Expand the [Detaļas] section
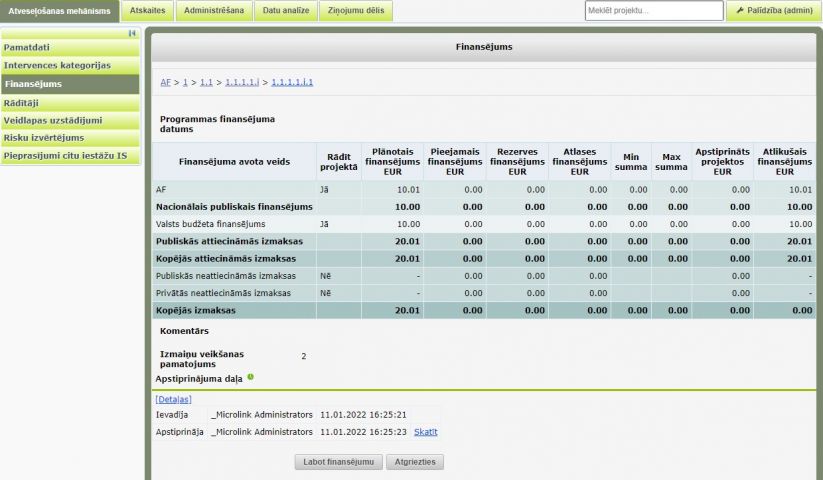 click(173, 399)
